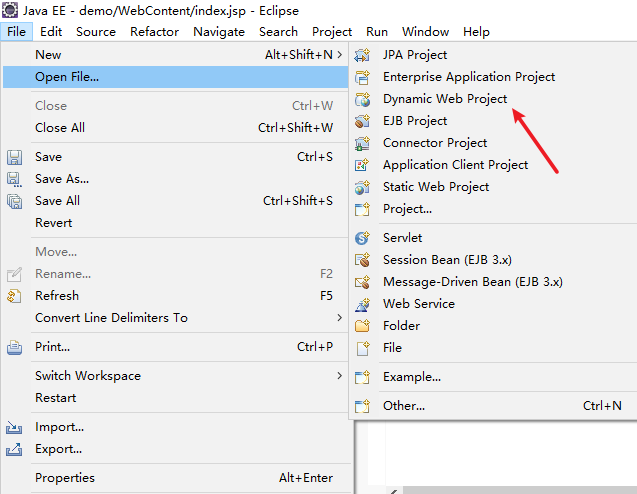Choose Enterprise Application Project label
Screen dimensions: 637x494
(x=469, y=77)
